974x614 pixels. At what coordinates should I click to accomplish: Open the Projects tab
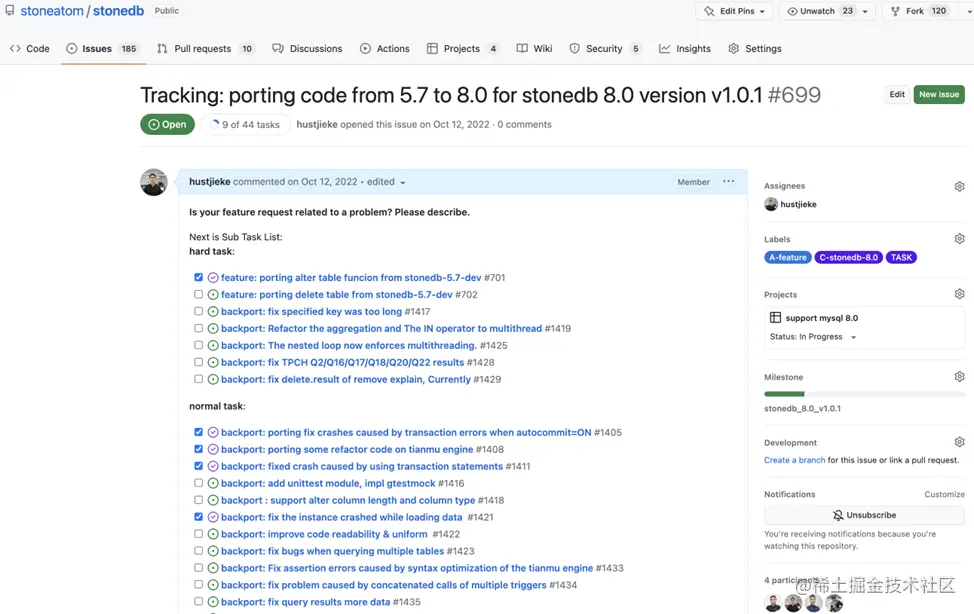click(462, 48)
